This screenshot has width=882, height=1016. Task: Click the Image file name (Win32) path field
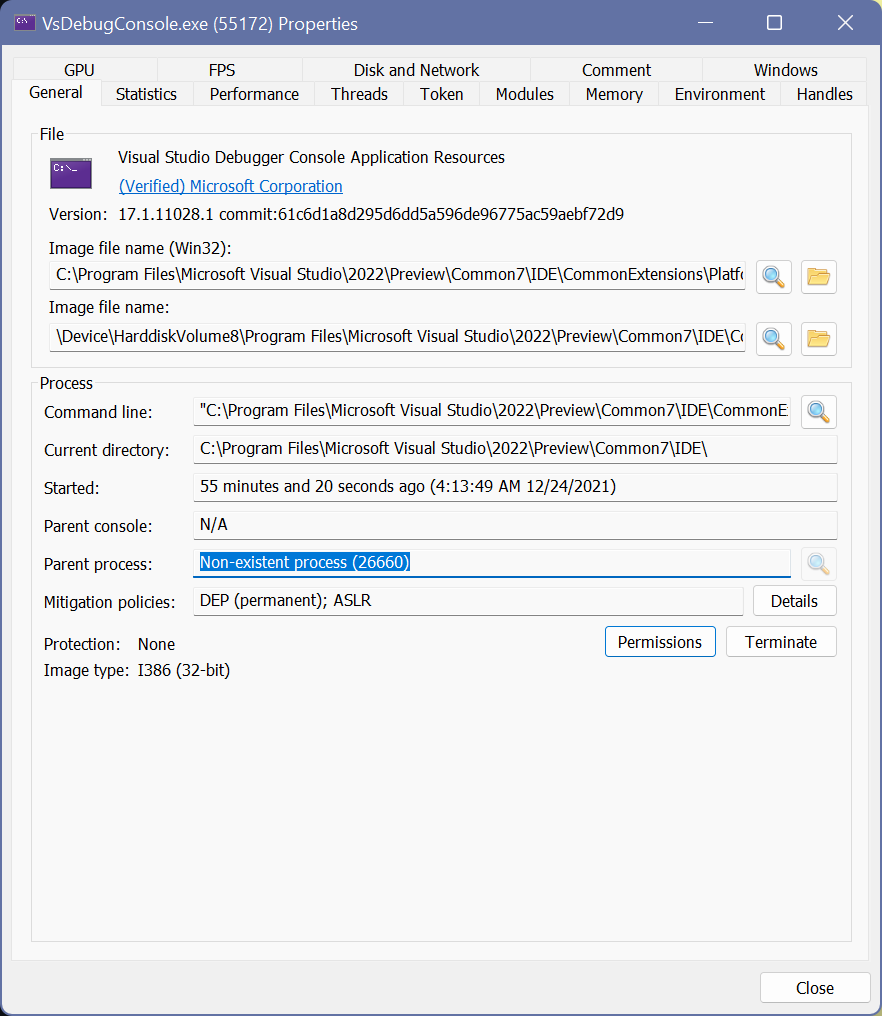397,275
